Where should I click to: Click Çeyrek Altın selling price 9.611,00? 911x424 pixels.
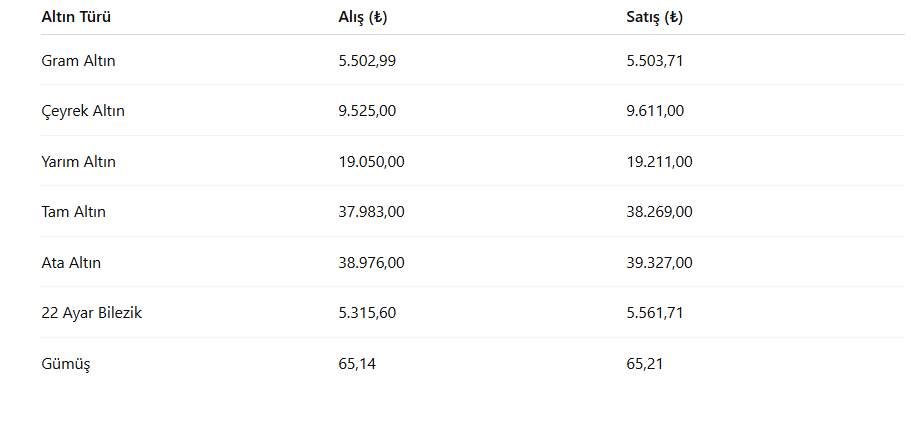[x=655, y=111]
